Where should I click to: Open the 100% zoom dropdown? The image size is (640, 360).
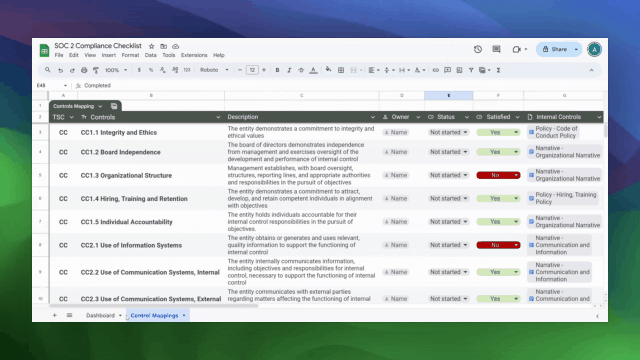click(x=116, y=70)
